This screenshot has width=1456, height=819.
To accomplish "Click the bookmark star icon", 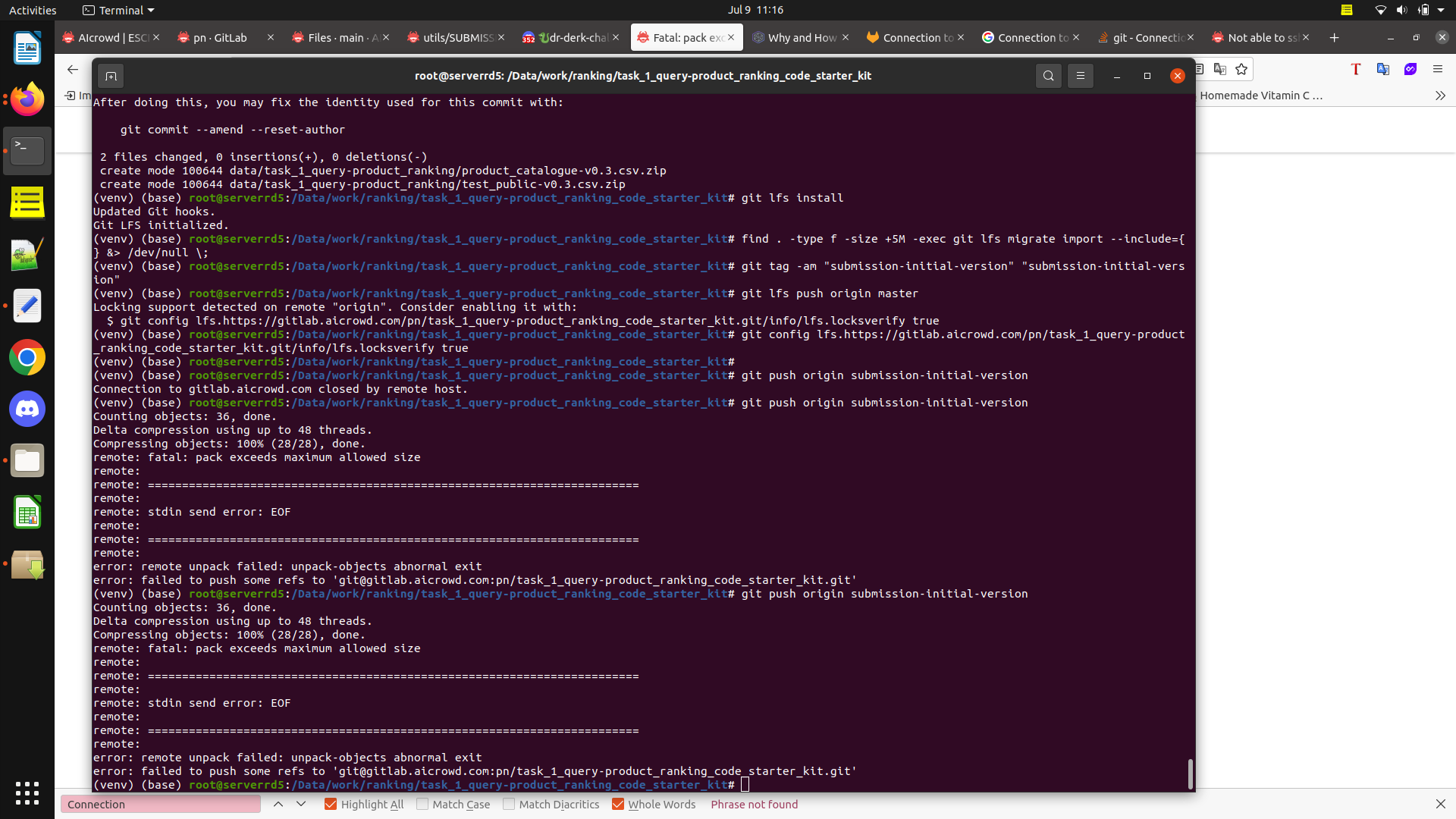I will (1241, 69).
